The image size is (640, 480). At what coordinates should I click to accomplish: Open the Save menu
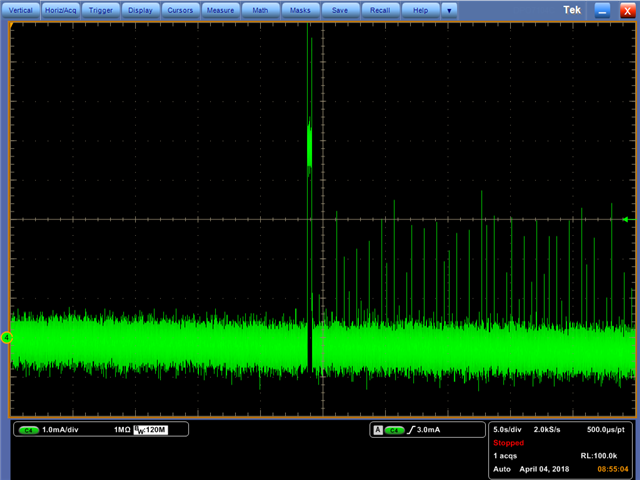(x=340, y=10)
